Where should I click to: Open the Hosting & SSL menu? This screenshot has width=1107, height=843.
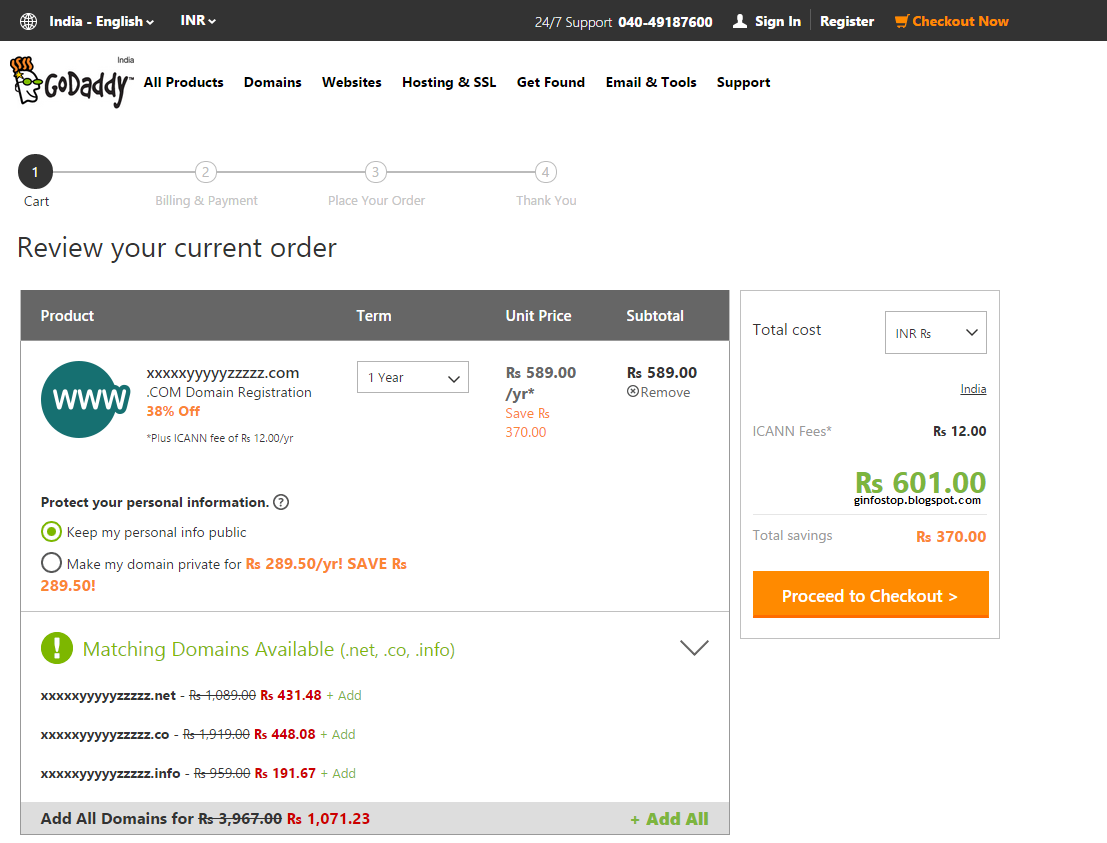click(449, 82)
